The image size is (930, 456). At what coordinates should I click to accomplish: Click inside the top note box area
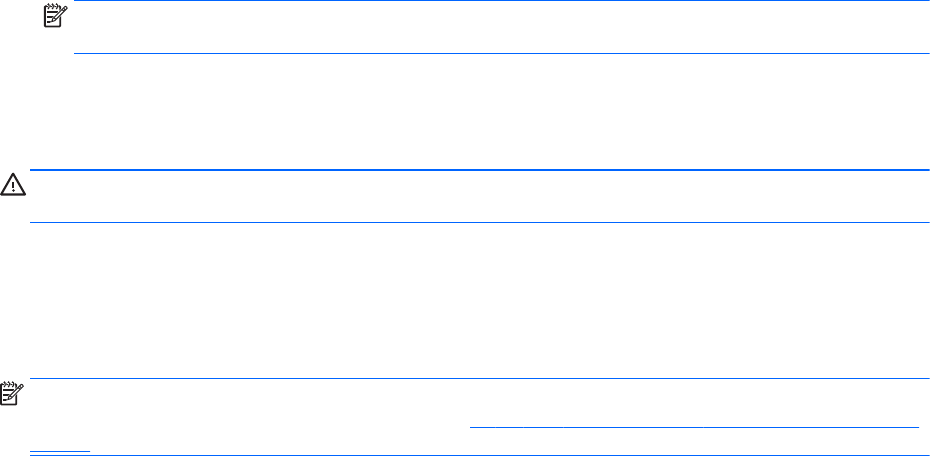[x=501, y=27]
